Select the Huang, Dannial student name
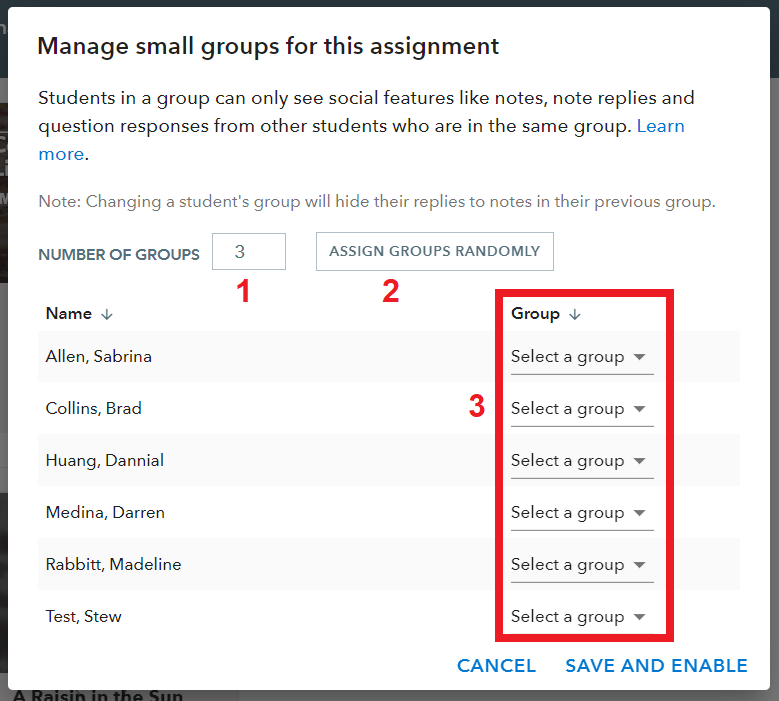Image resolution: width=779 pixels, height=701 pixels. 104,461
